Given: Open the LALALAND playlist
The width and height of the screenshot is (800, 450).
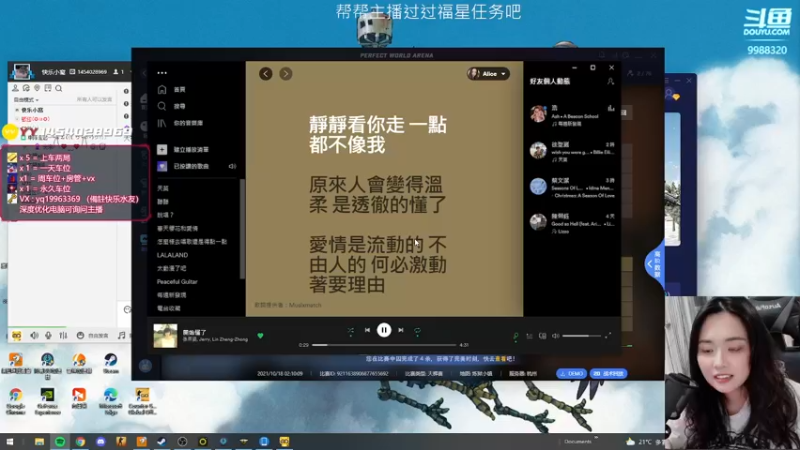Looking at the screenshot, I should point(172,255).
